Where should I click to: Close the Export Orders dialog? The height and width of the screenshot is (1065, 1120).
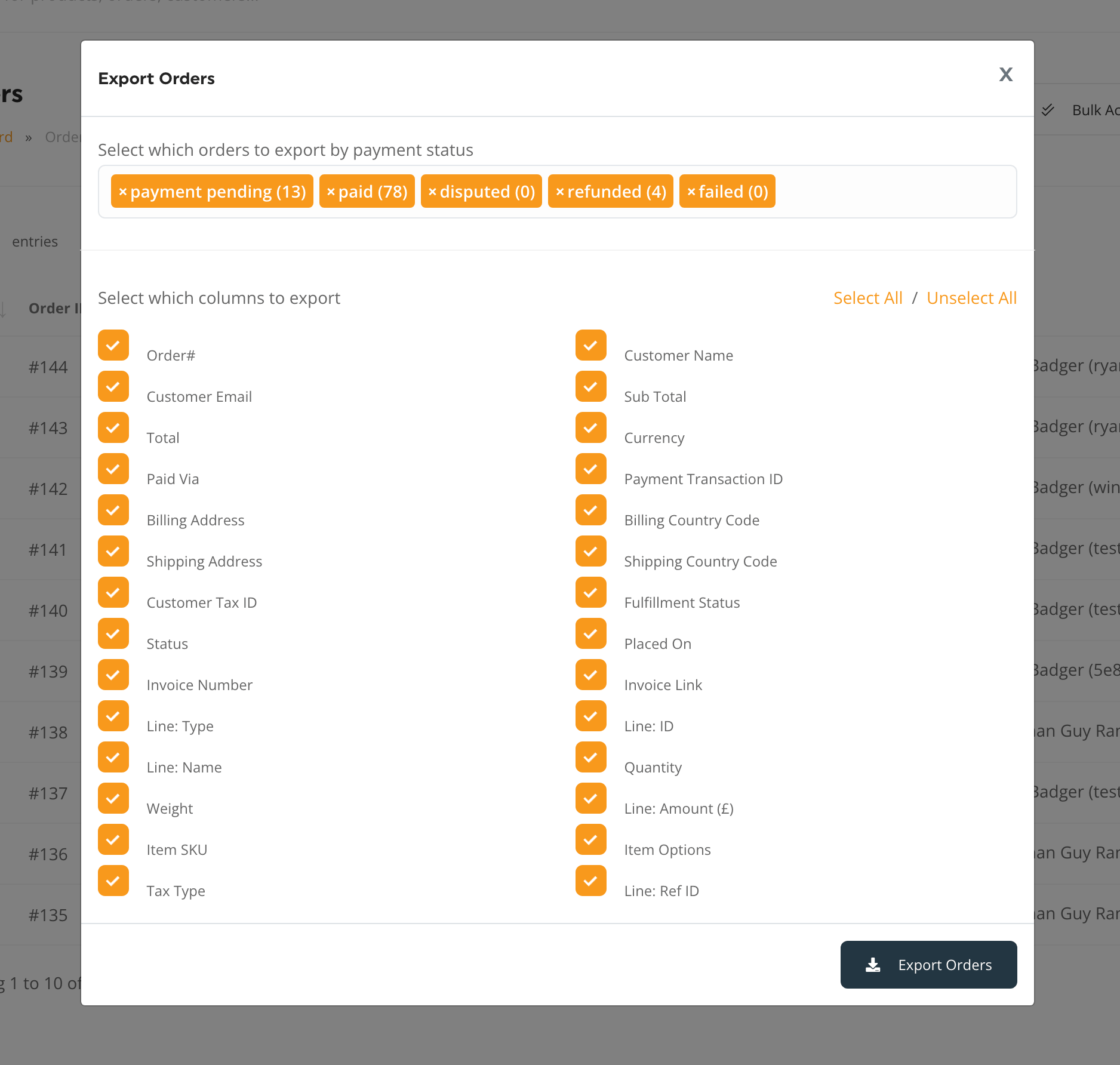1006,75
